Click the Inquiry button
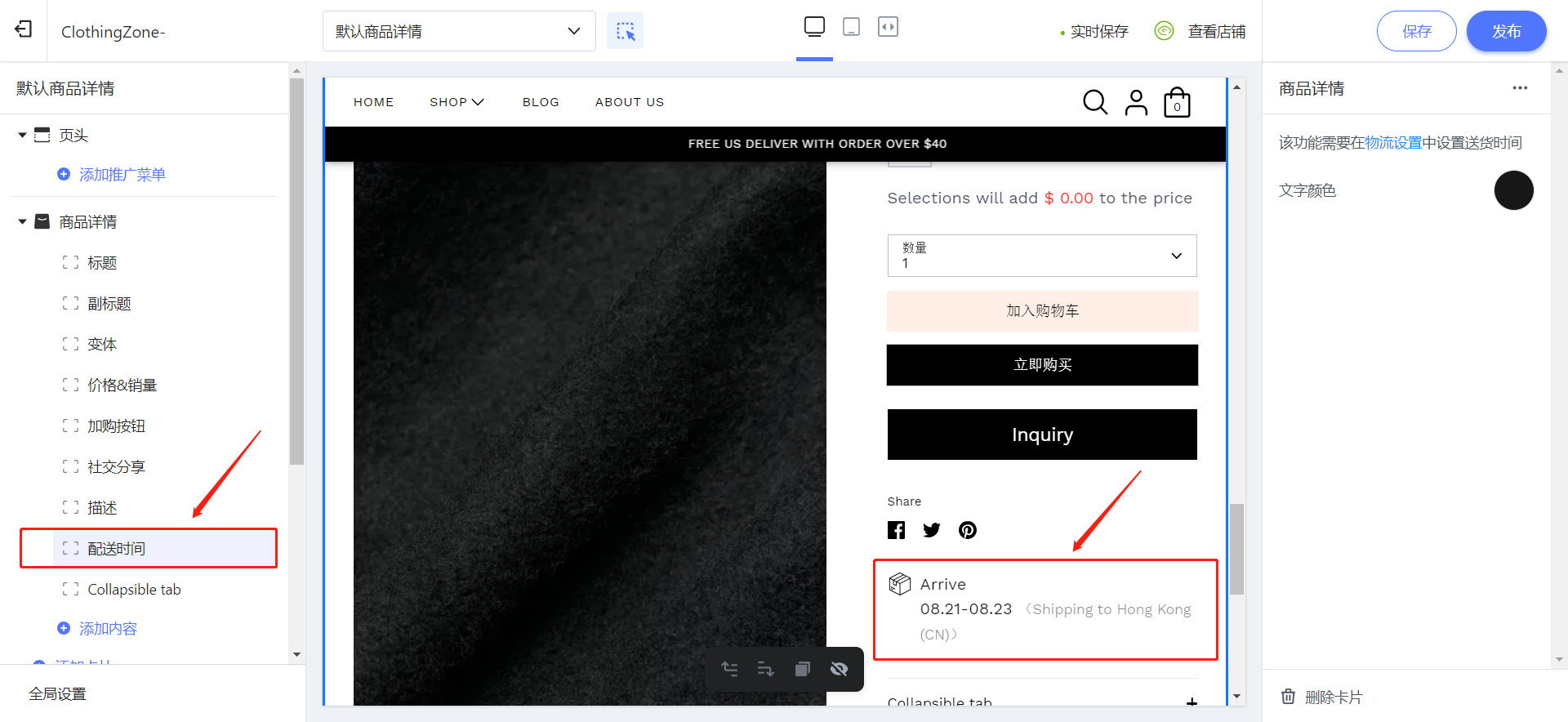Viewport: 1568px width, 722px height. tap(1042, 435)
